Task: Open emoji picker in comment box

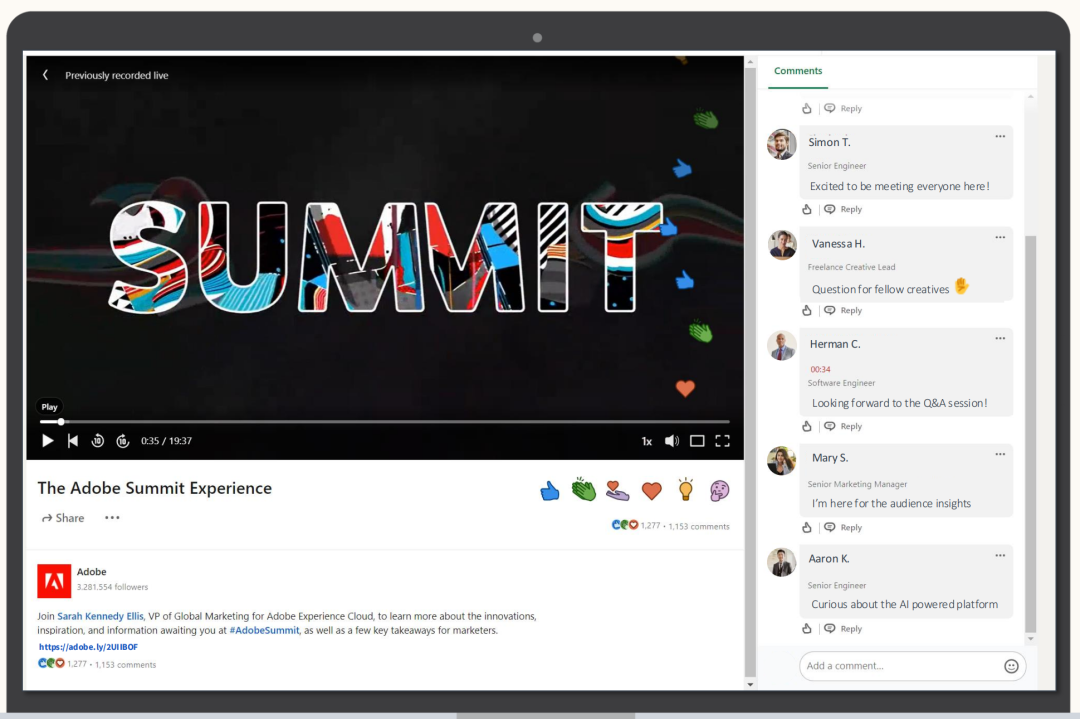Action: [1011, 666]
